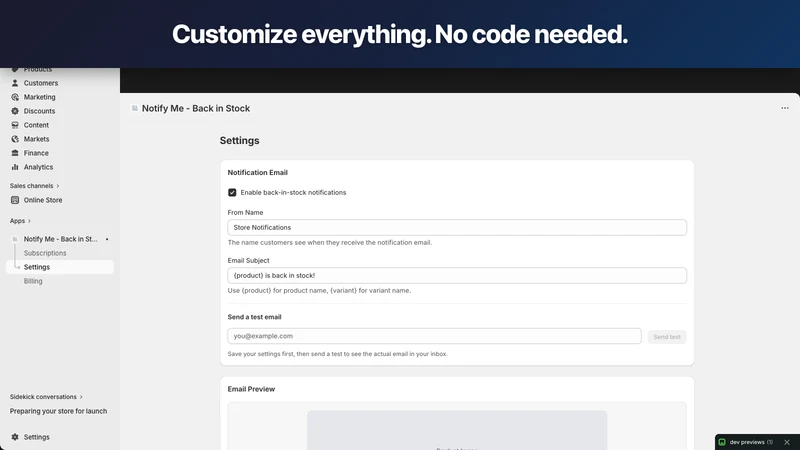Click the Discounts badge icon
The width and height of the screenshot is (800, 450).
[x=15, y=111]
